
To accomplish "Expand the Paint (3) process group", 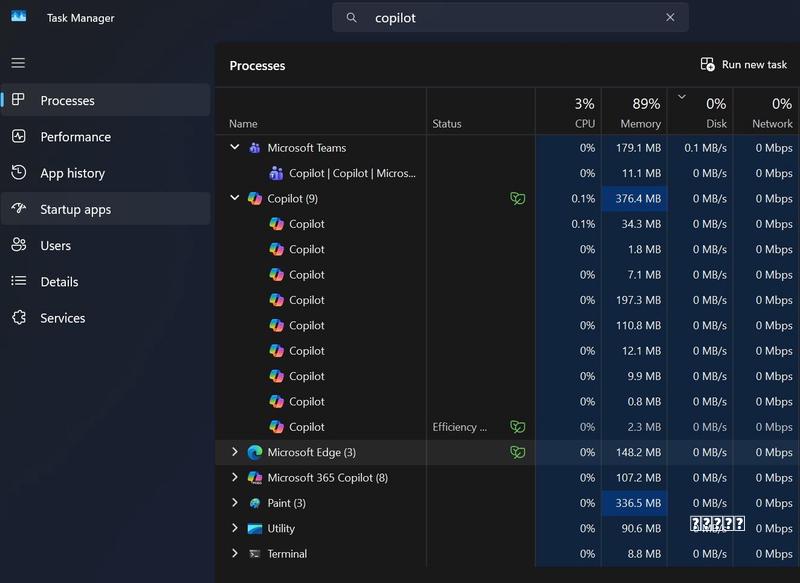I will (235, 502).
